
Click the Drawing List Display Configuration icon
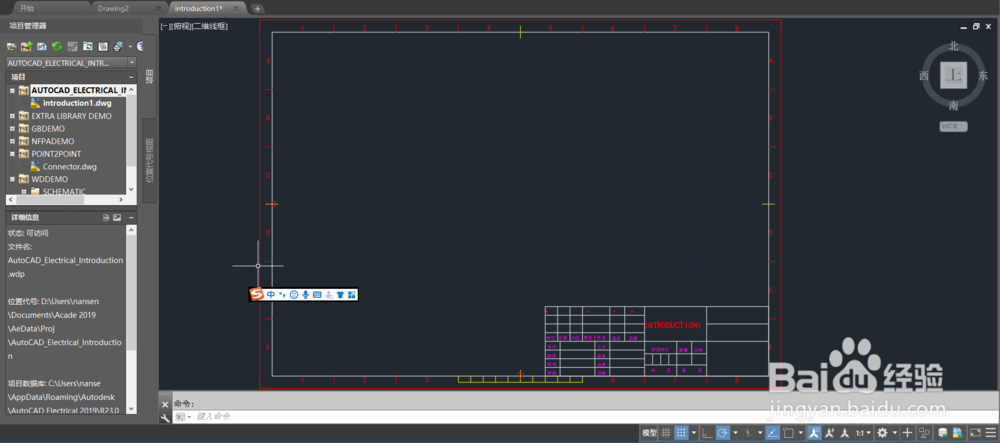[x=103, y=47]
